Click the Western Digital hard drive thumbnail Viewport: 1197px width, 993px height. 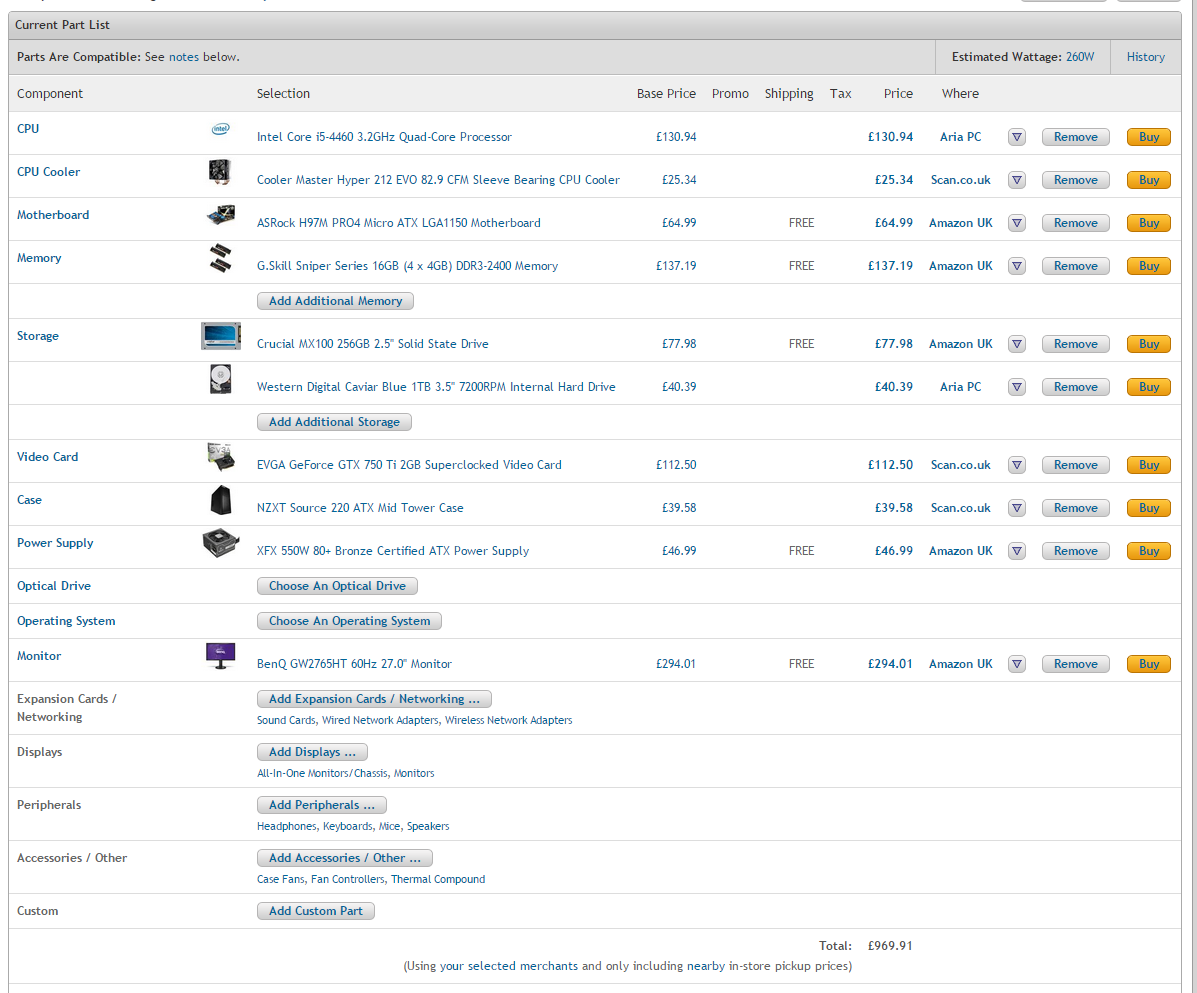(221, 379)
